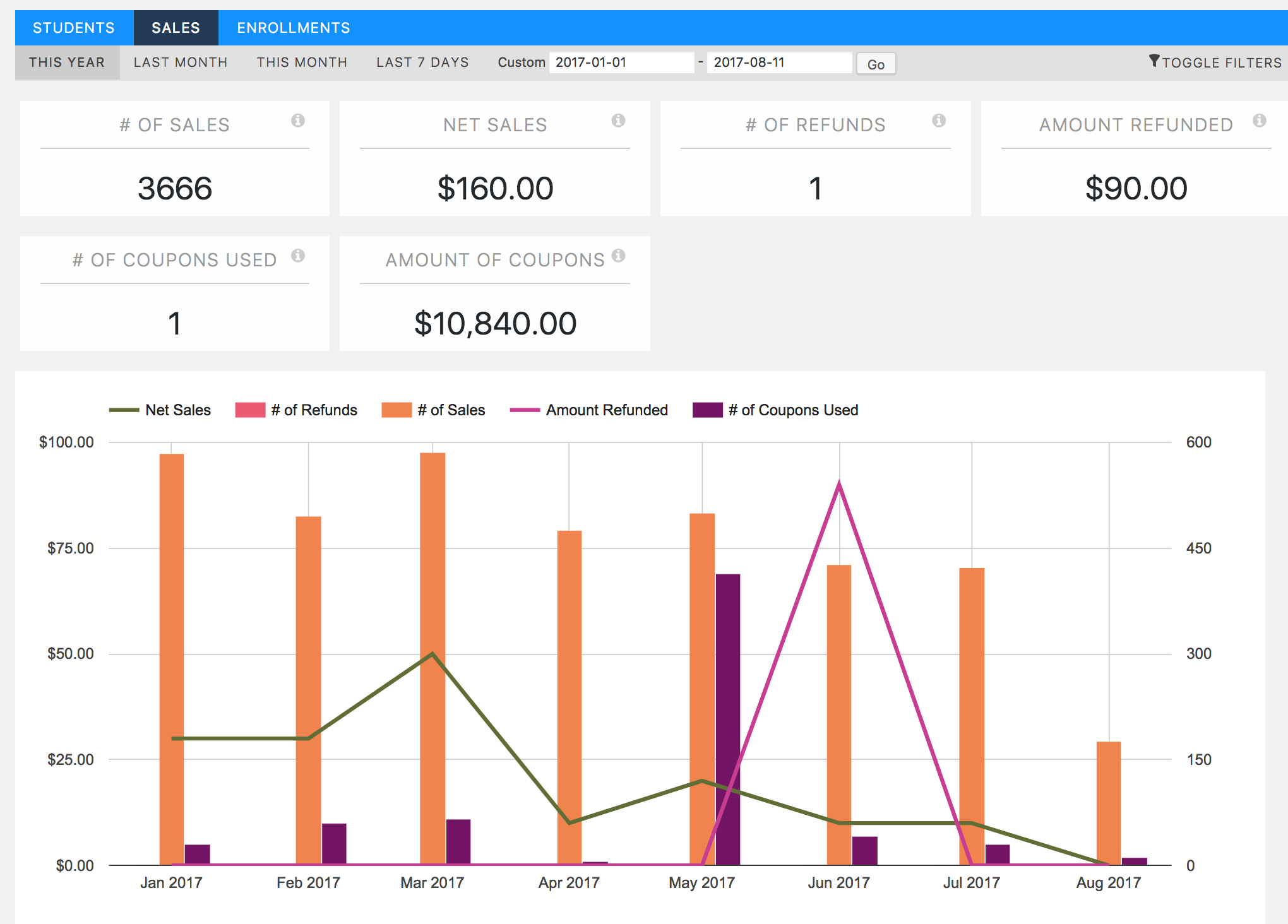1288x924 pixels.
Task: Click the custom end date field
Action: pos(778,62)
